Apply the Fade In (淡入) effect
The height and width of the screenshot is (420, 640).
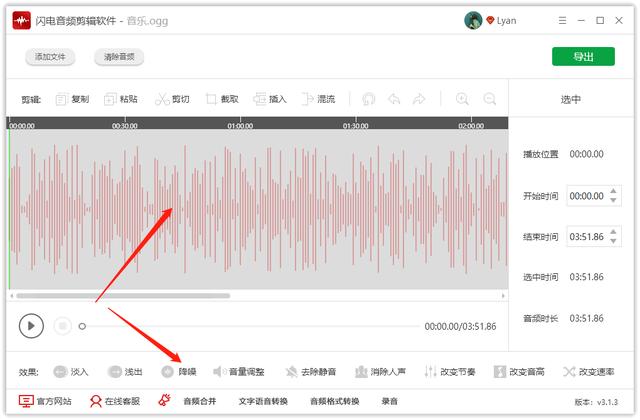(x=71, y=372)
